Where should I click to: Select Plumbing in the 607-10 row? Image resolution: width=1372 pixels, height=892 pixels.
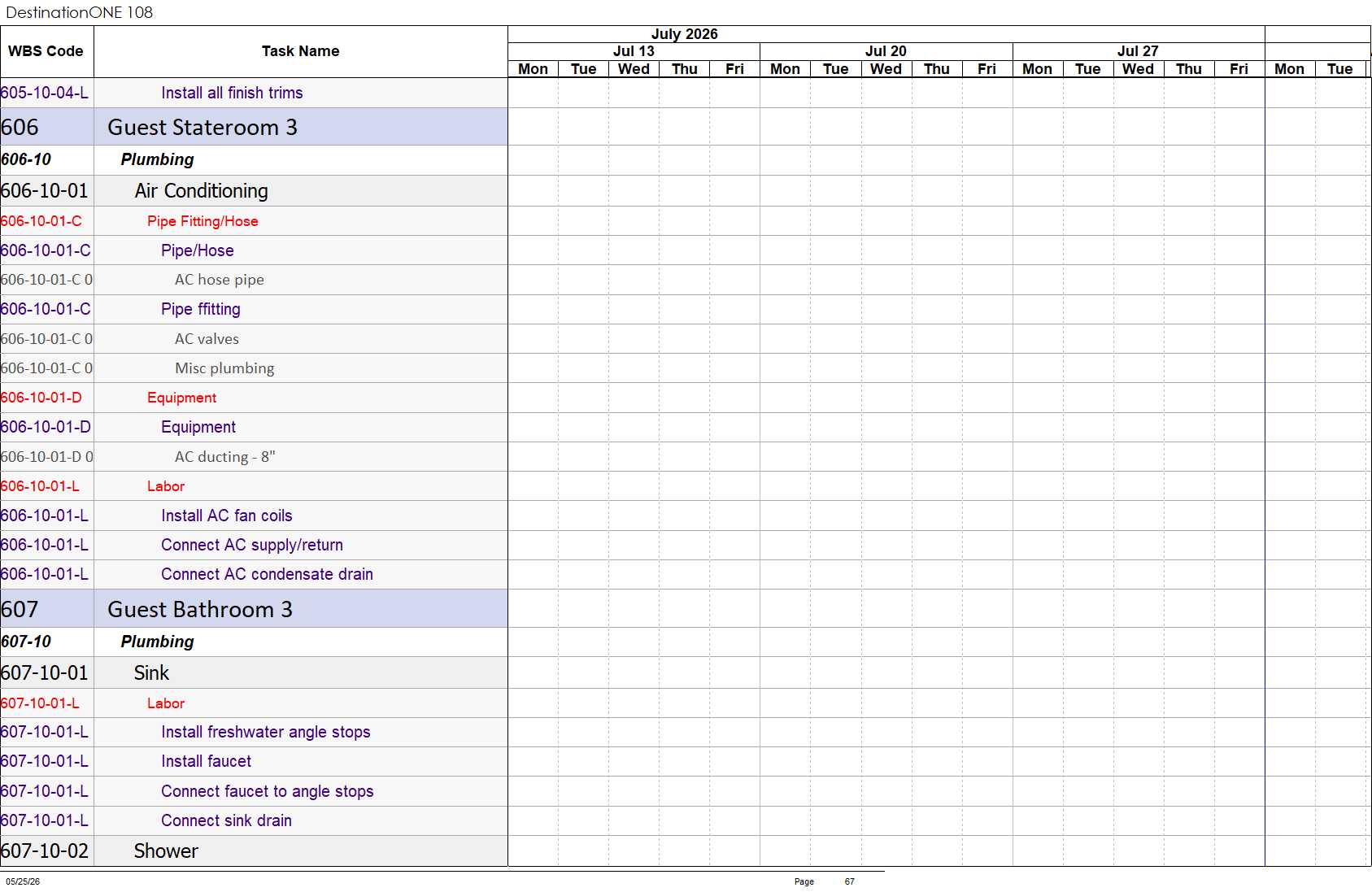157,642
